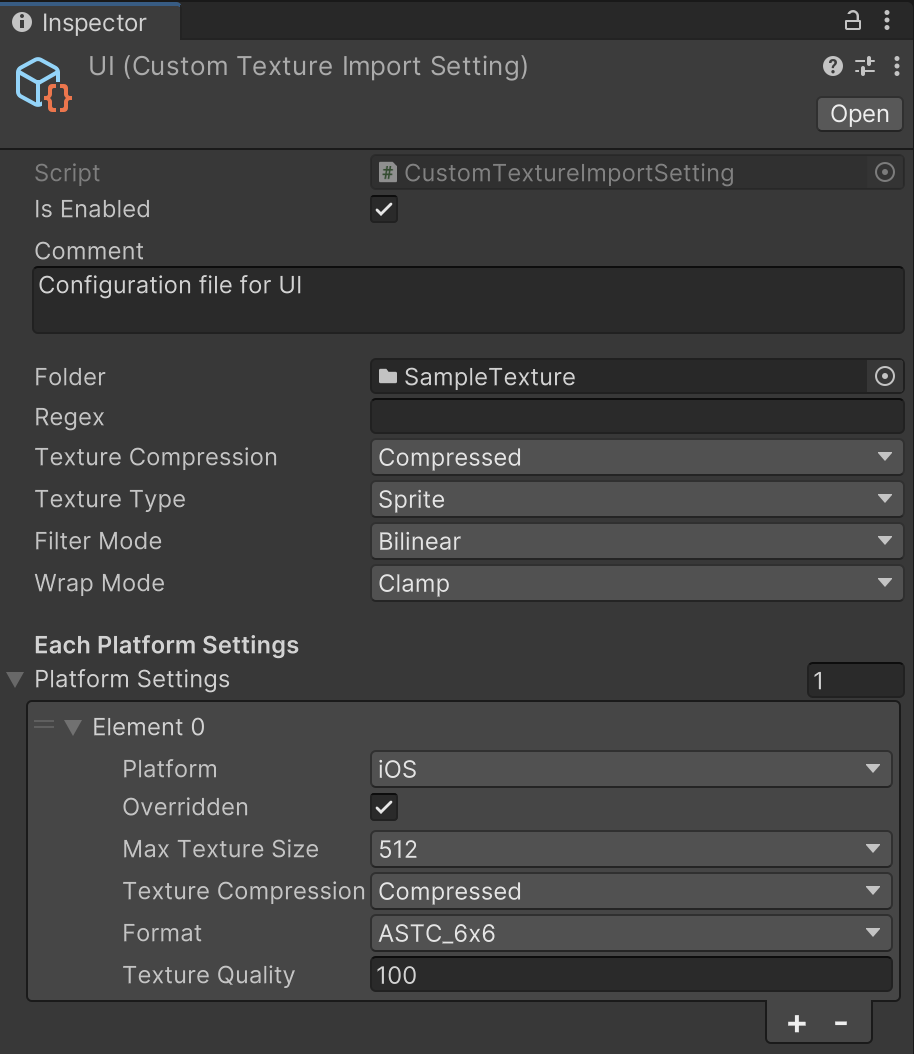Uncheck the Overridden checkbox for iOS

(x=384, y=807)
